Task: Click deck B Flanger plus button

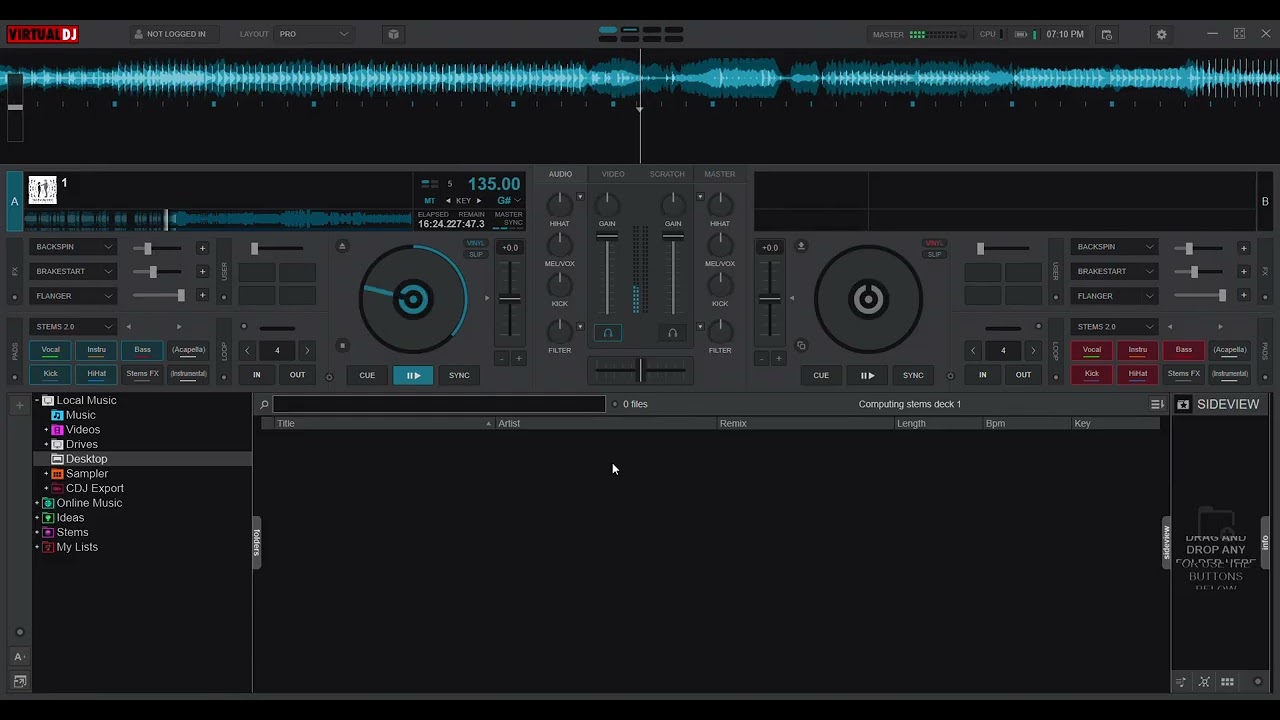Action: pos(1243,296)
